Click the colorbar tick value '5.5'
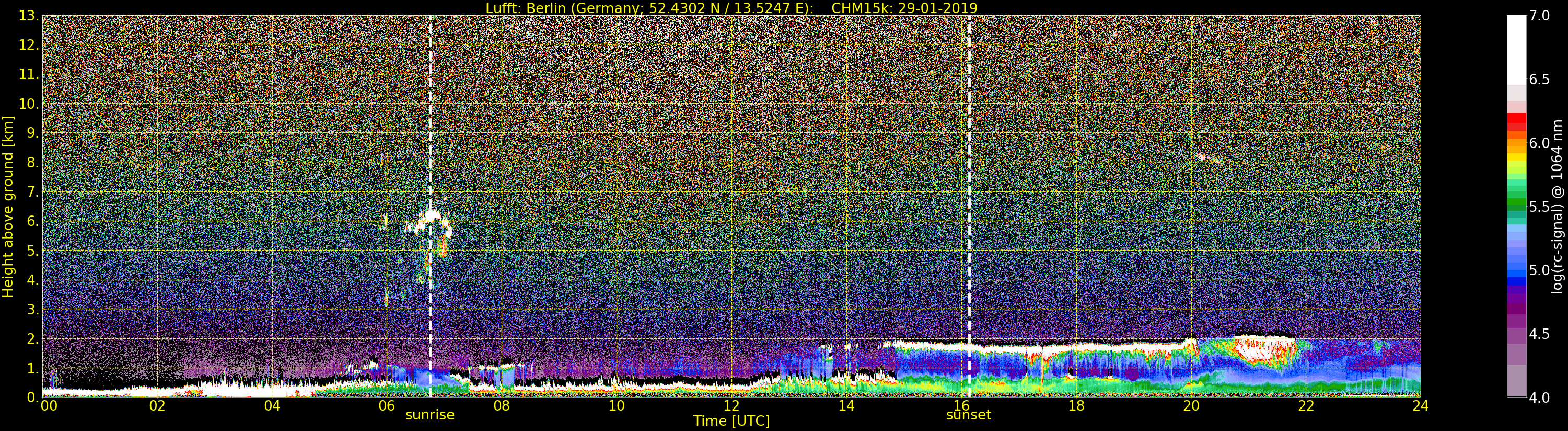Image resolution: width=1568 pixels, height=431 pixels. coord(1539,207)
